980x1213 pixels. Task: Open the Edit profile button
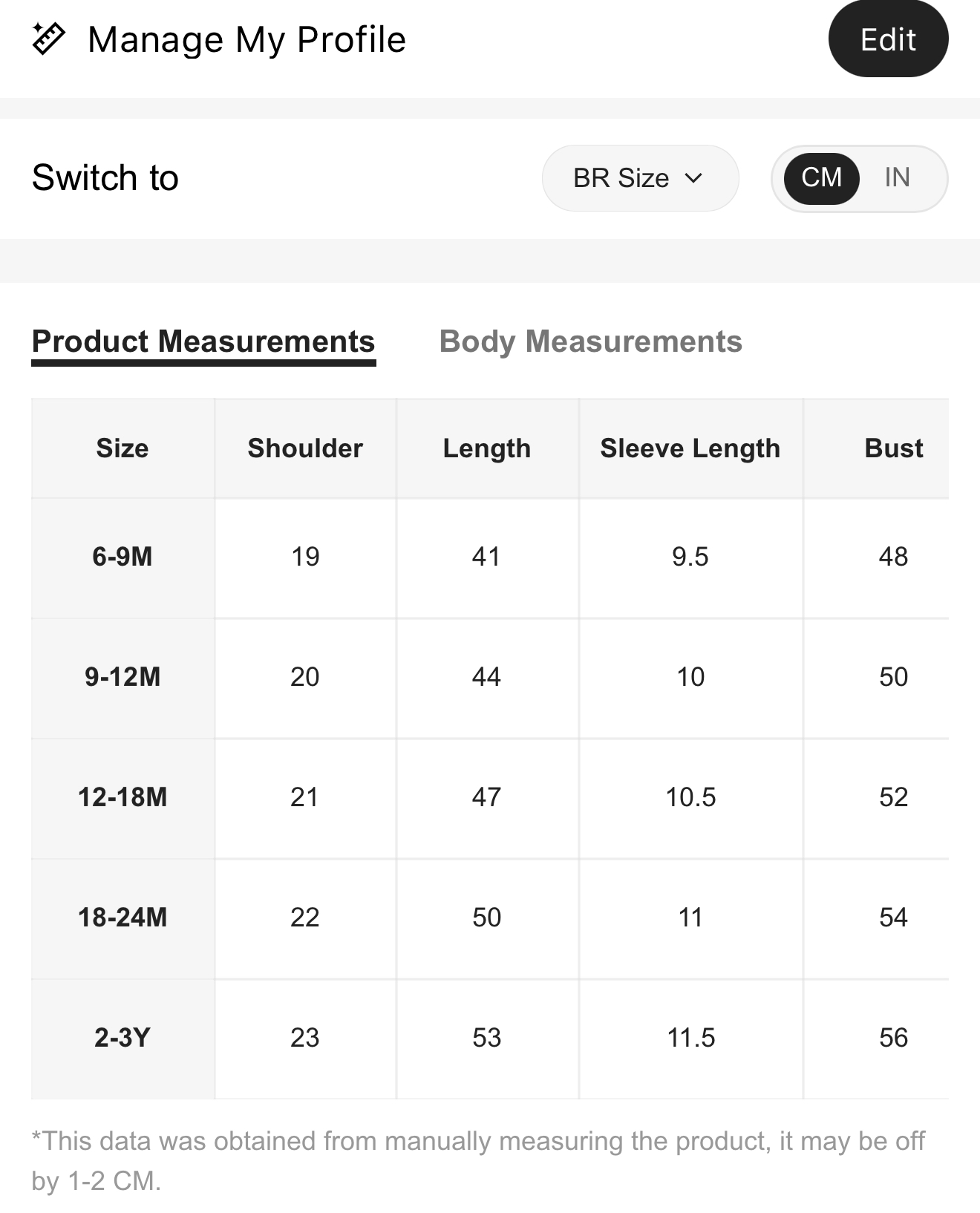coord(888,39)
